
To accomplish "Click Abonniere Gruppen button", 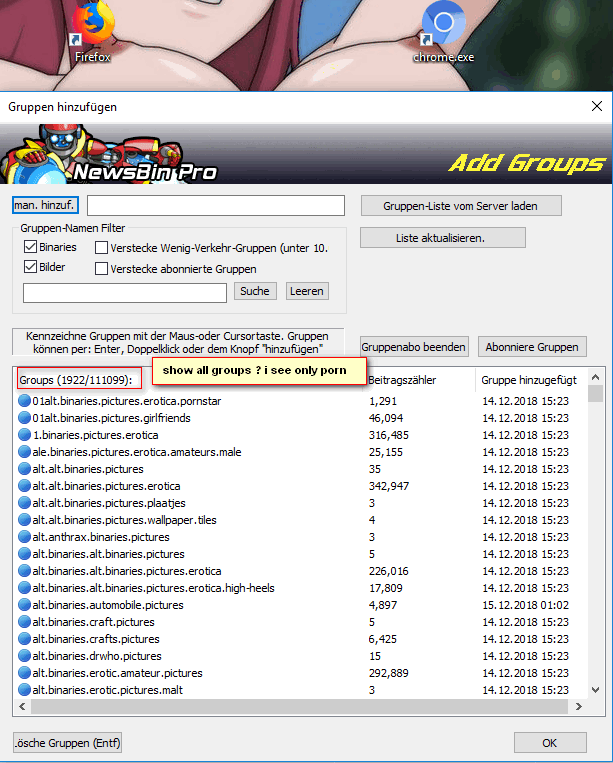I will pos(532,347).
